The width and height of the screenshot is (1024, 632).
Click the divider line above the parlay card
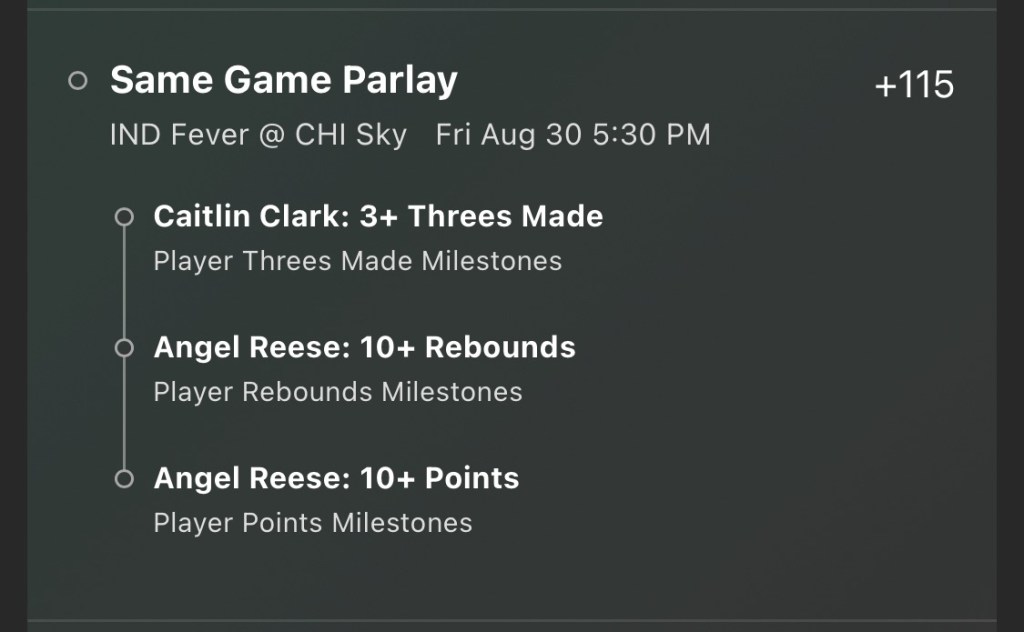pyautogui.click(x=512, y=9)
